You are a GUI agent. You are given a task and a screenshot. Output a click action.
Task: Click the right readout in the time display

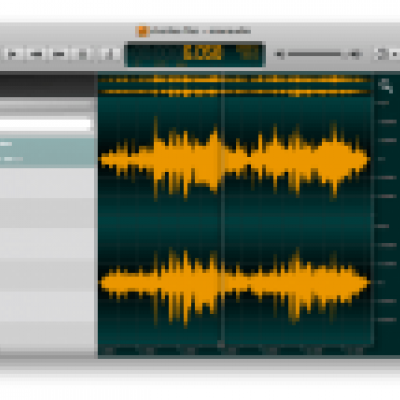247,53
